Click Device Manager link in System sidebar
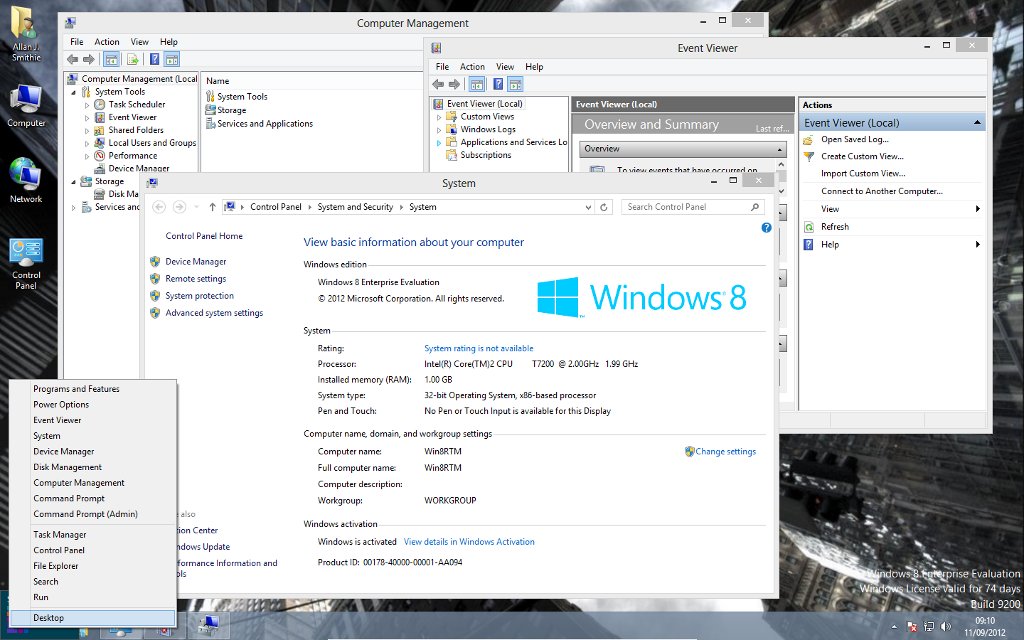 coord(195,262)
